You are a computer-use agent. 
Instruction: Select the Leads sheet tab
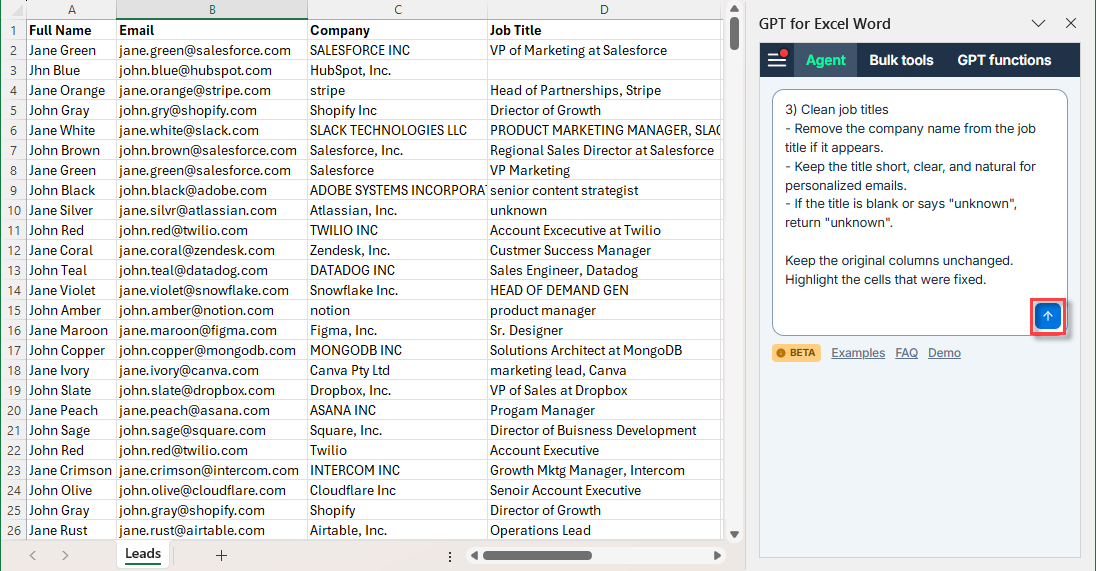click(x=143, y=554)
